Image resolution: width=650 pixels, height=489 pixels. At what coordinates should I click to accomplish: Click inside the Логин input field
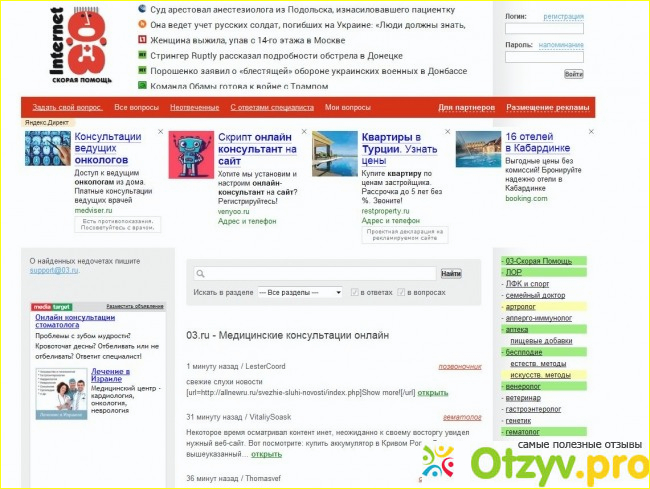click(x=544, y=29)
